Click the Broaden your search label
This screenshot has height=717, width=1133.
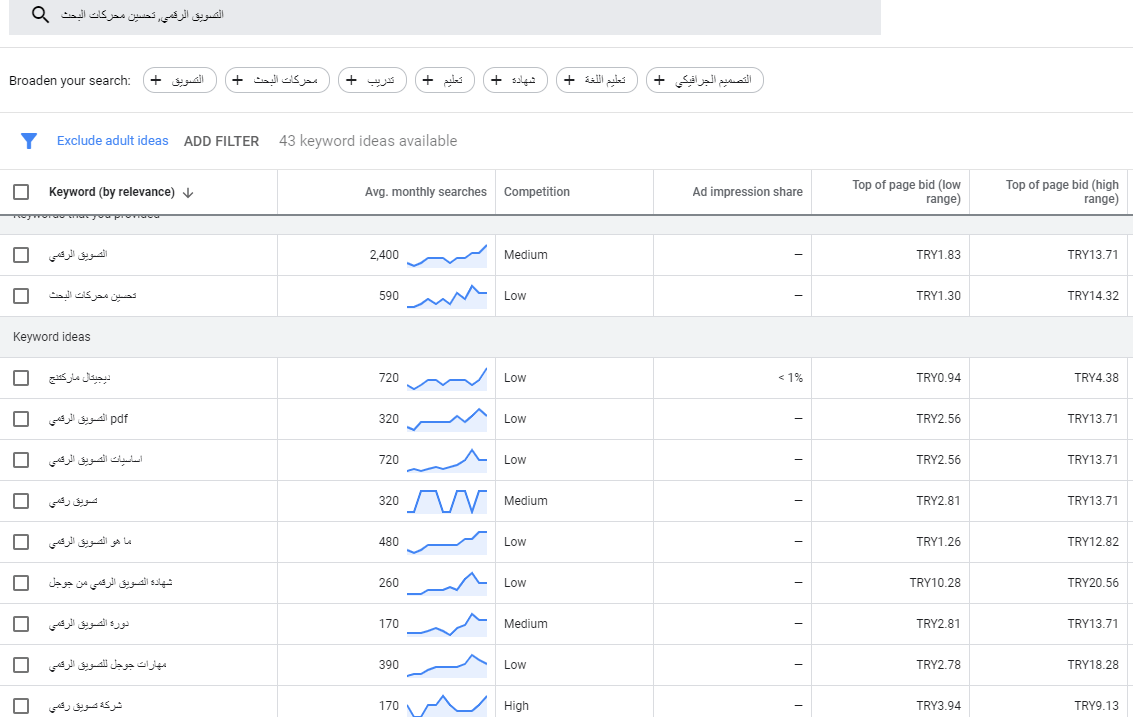(x=70, y=80)
